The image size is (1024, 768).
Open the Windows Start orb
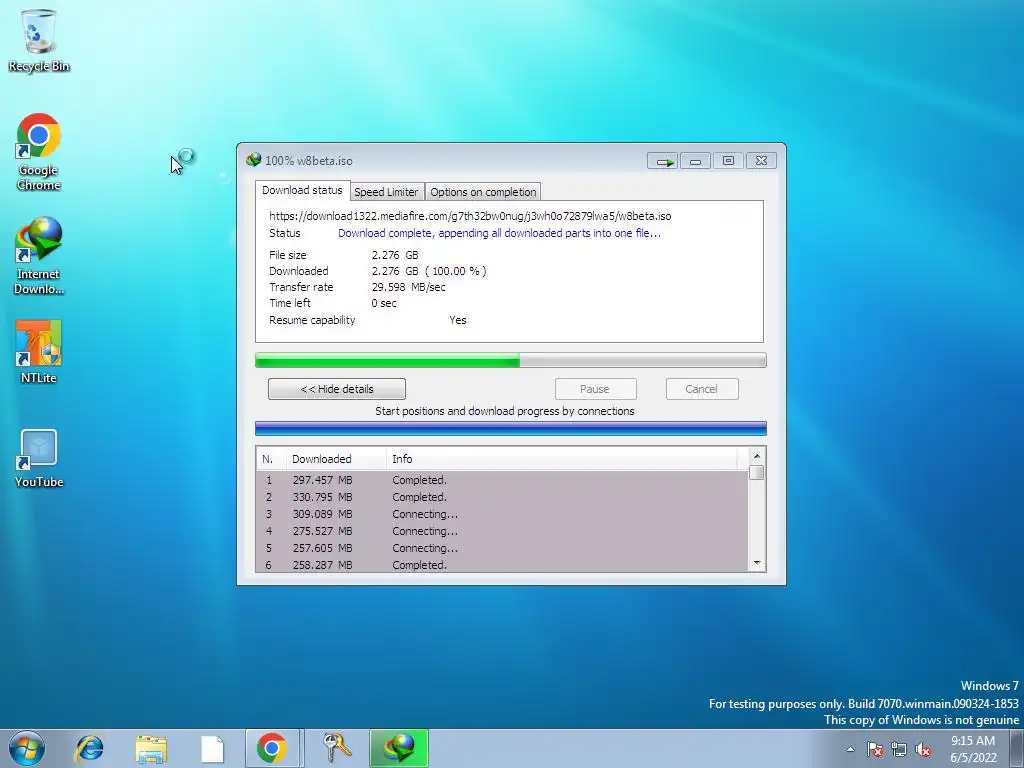(27, 748)
